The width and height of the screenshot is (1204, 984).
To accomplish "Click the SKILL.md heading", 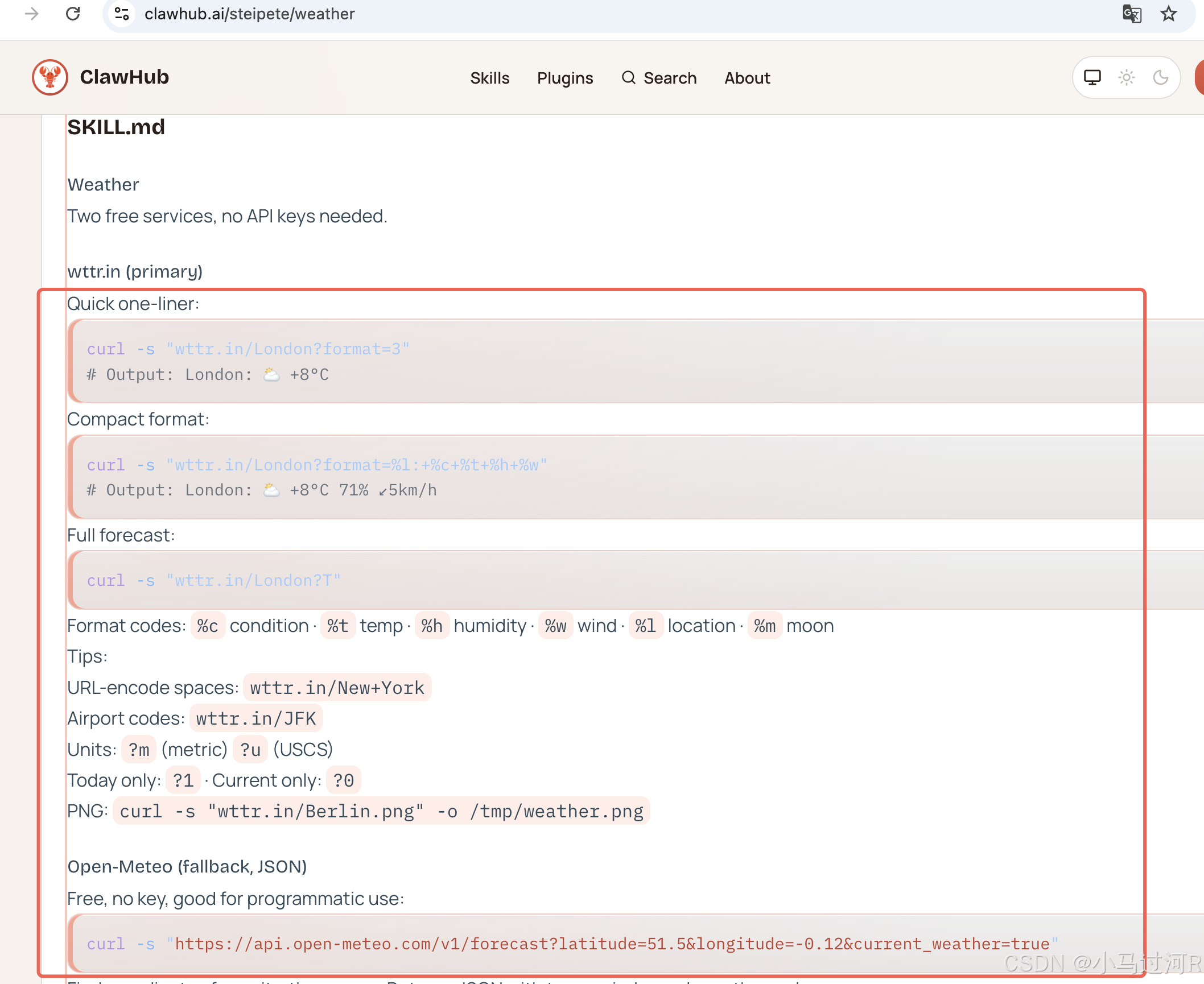I will click(x=116, y=127).
